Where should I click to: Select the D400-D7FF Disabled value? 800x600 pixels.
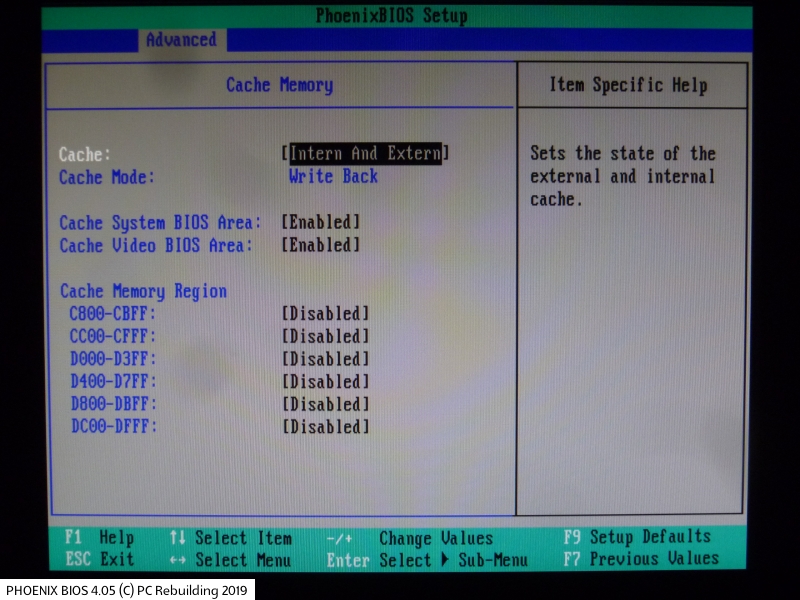[x=325, y=382]
